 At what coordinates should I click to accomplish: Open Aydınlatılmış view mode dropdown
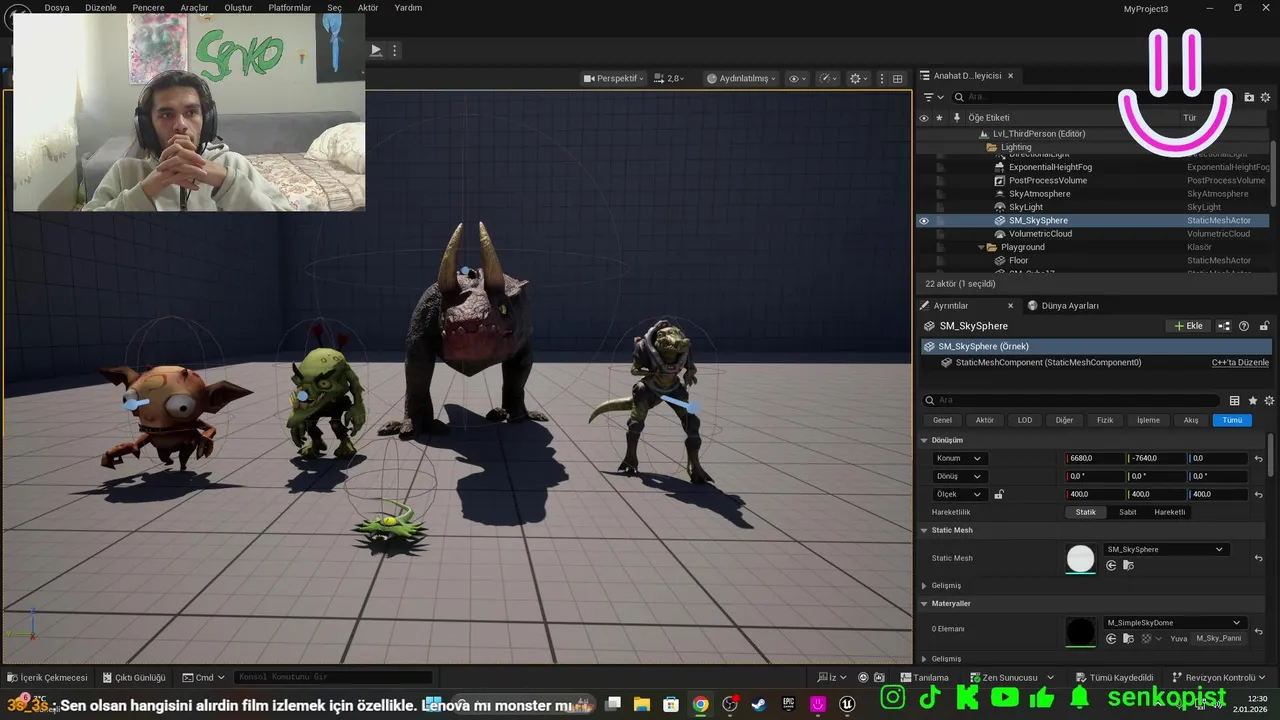(741, 78)
